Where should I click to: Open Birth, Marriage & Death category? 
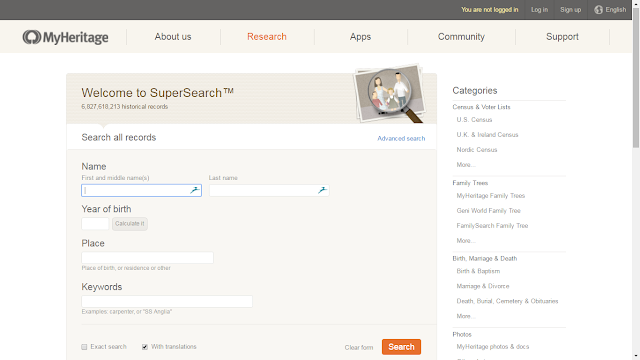pos(484,258)
